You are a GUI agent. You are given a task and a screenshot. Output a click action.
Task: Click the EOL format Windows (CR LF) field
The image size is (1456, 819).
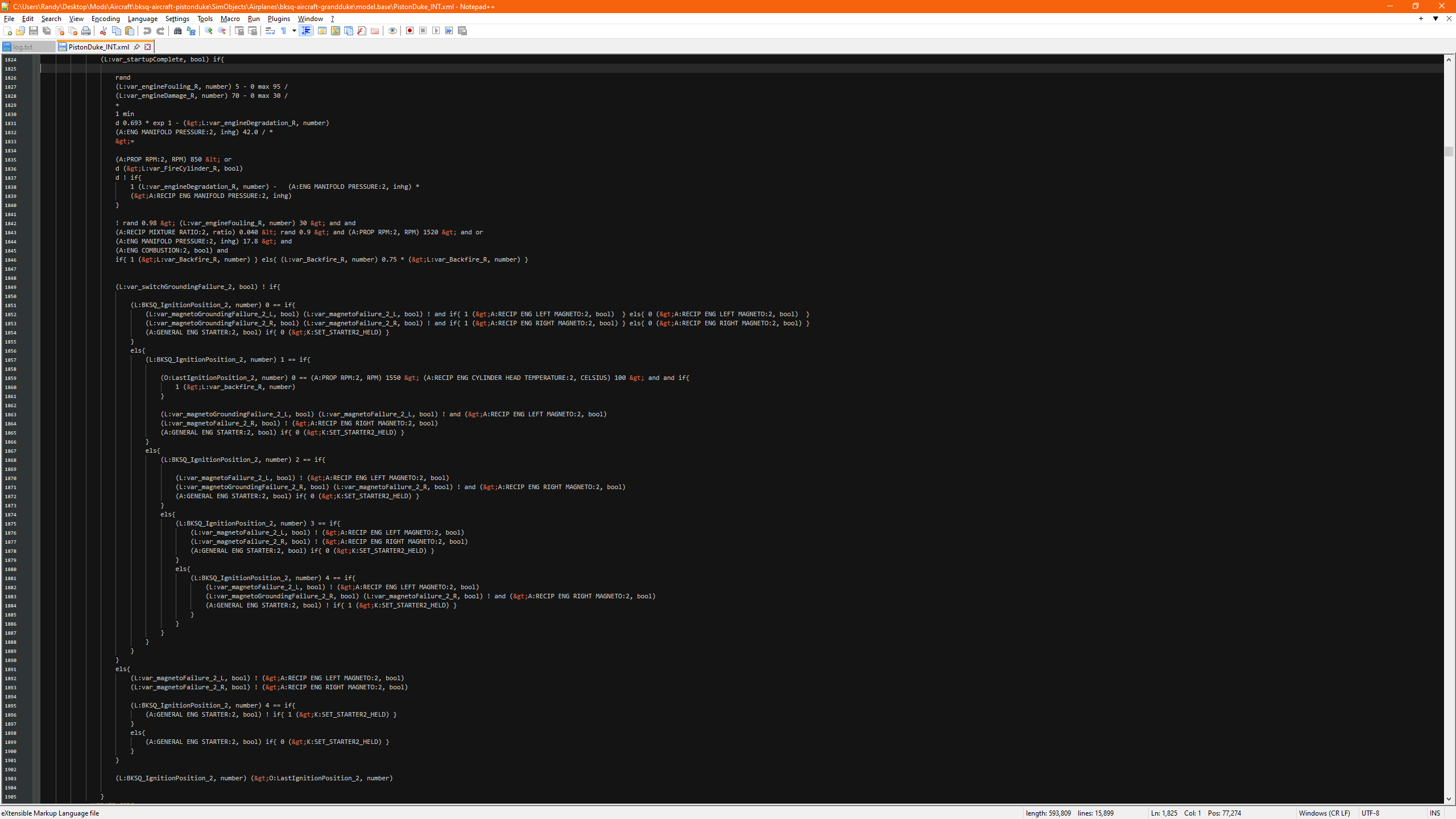click(1324, 813)
